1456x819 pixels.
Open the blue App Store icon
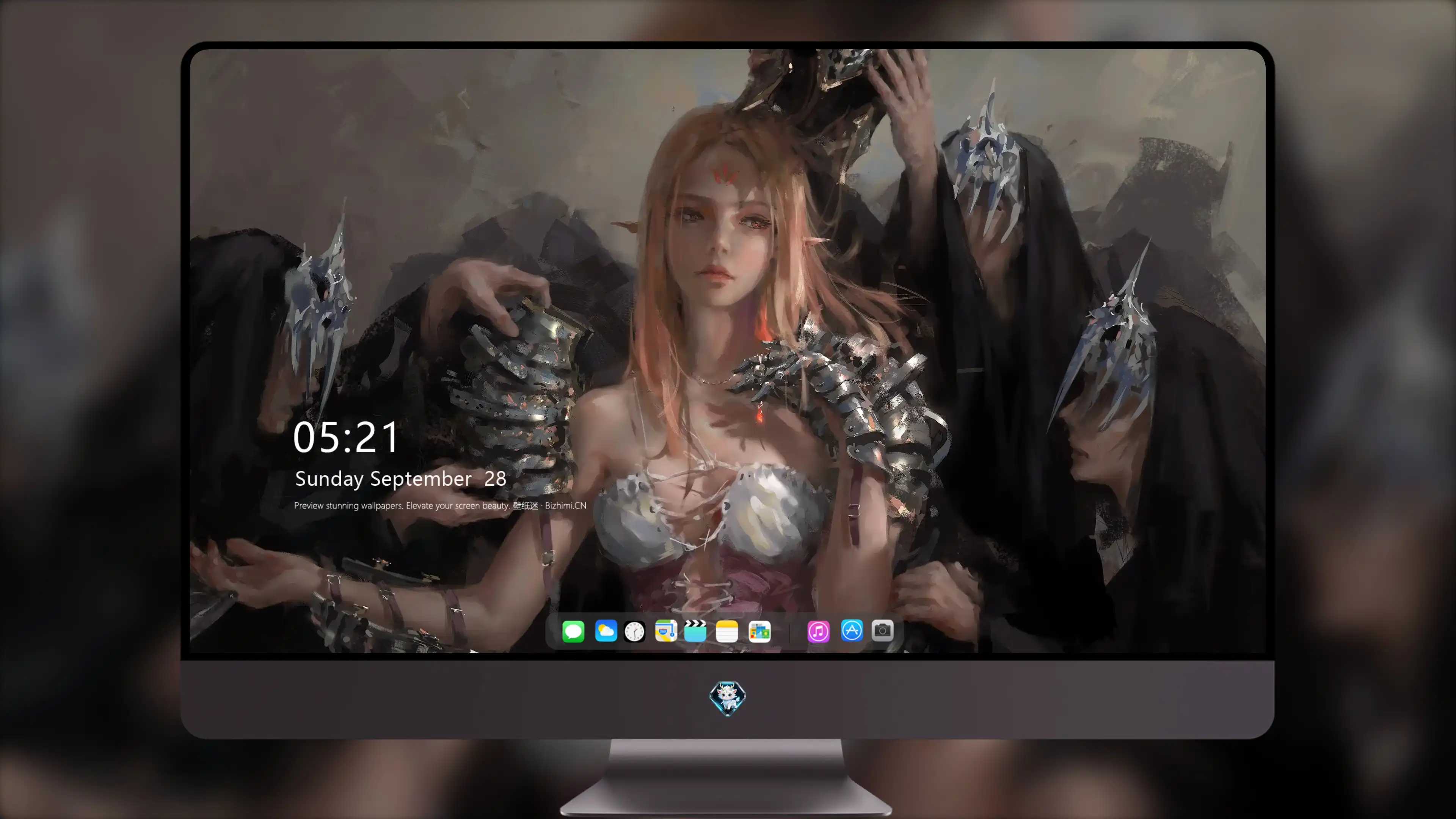[x=852, y=630]
